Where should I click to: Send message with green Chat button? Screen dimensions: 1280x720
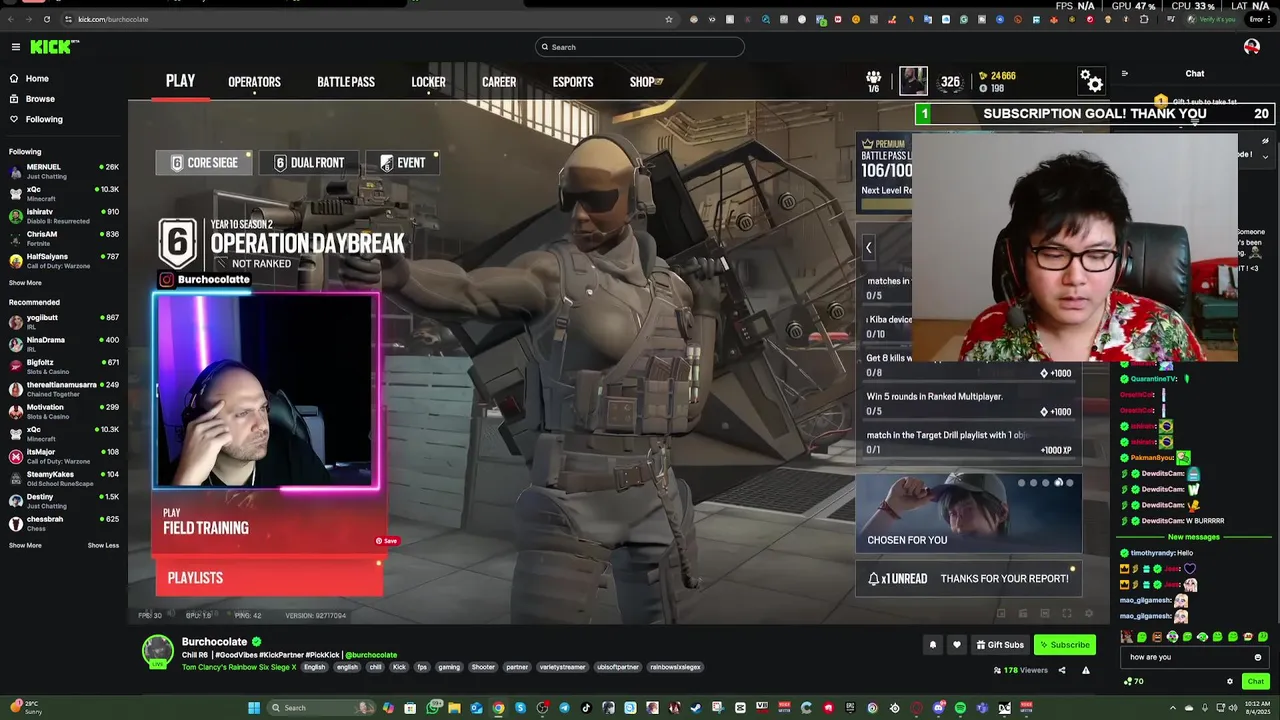[x=1255, y=681]
